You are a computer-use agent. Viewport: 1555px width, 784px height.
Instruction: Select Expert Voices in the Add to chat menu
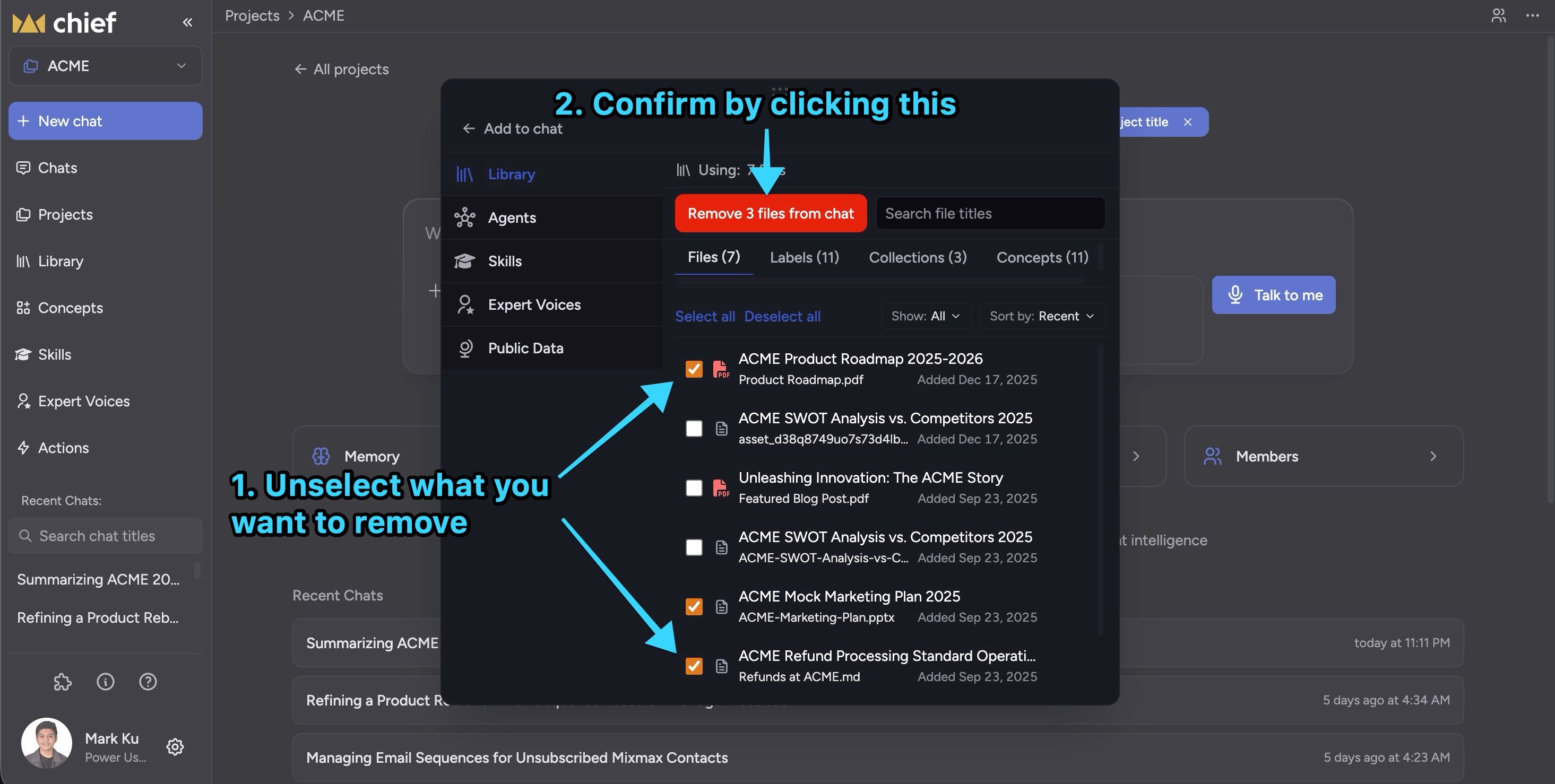[x=552, y=305]
